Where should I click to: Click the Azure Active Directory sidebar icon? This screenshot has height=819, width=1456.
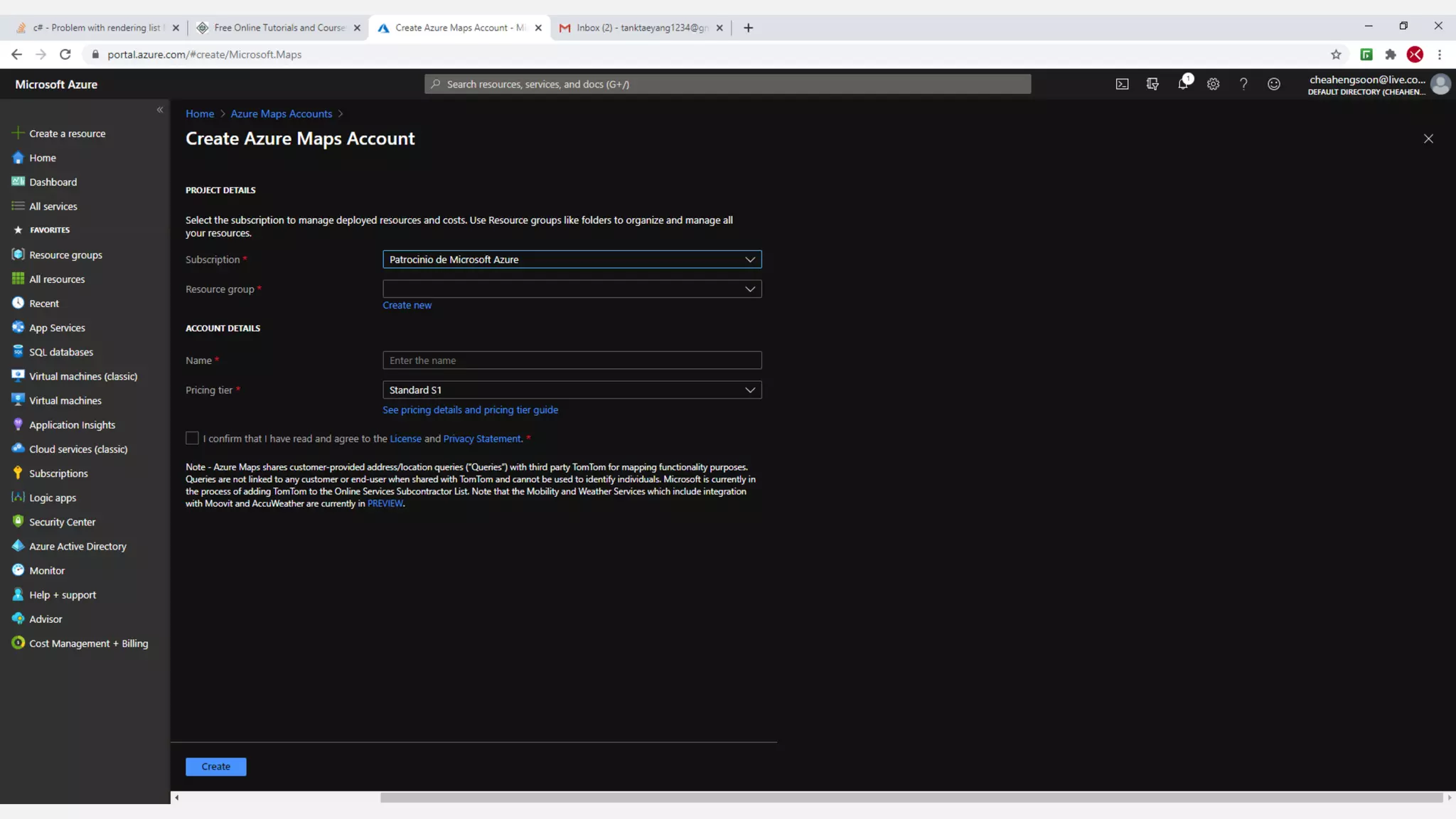[x=18, y=545]
